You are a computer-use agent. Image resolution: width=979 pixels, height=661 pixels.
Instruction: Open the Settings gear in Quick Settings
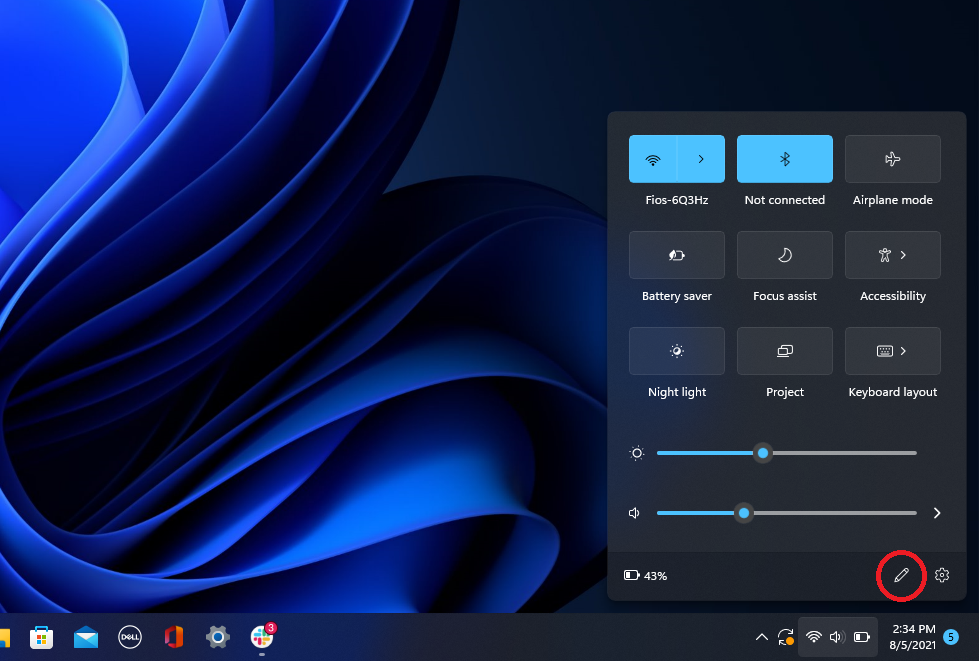[941, 575]
